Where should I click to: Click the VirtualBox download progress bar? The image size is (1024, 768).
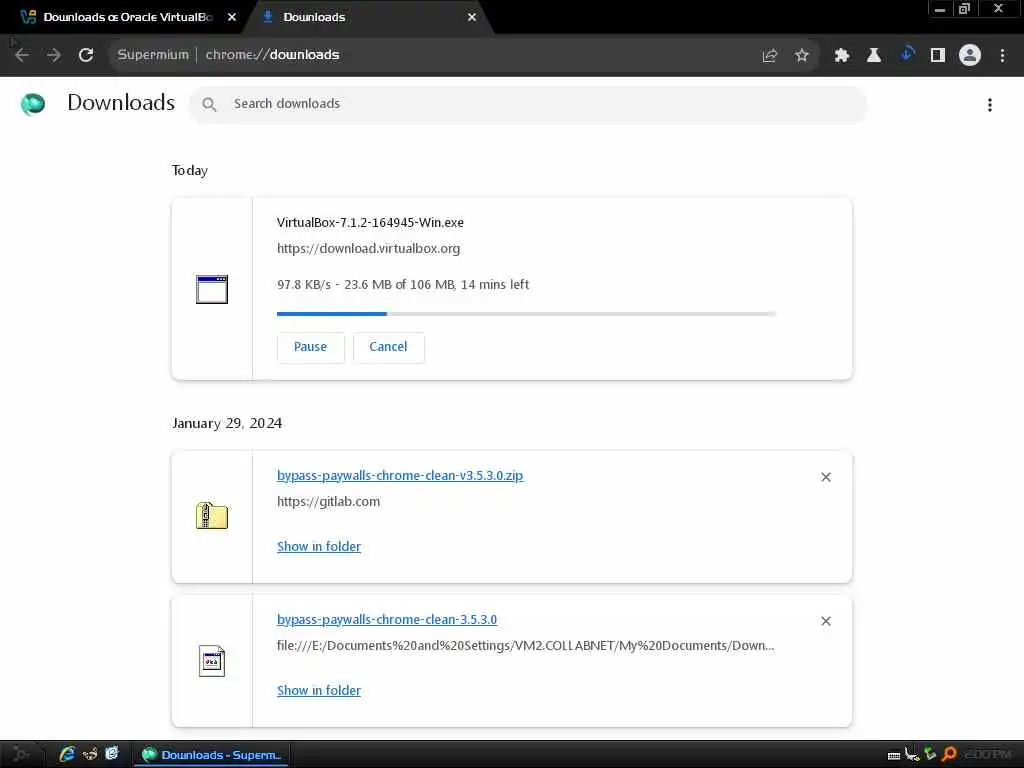[x=526, y=314]
